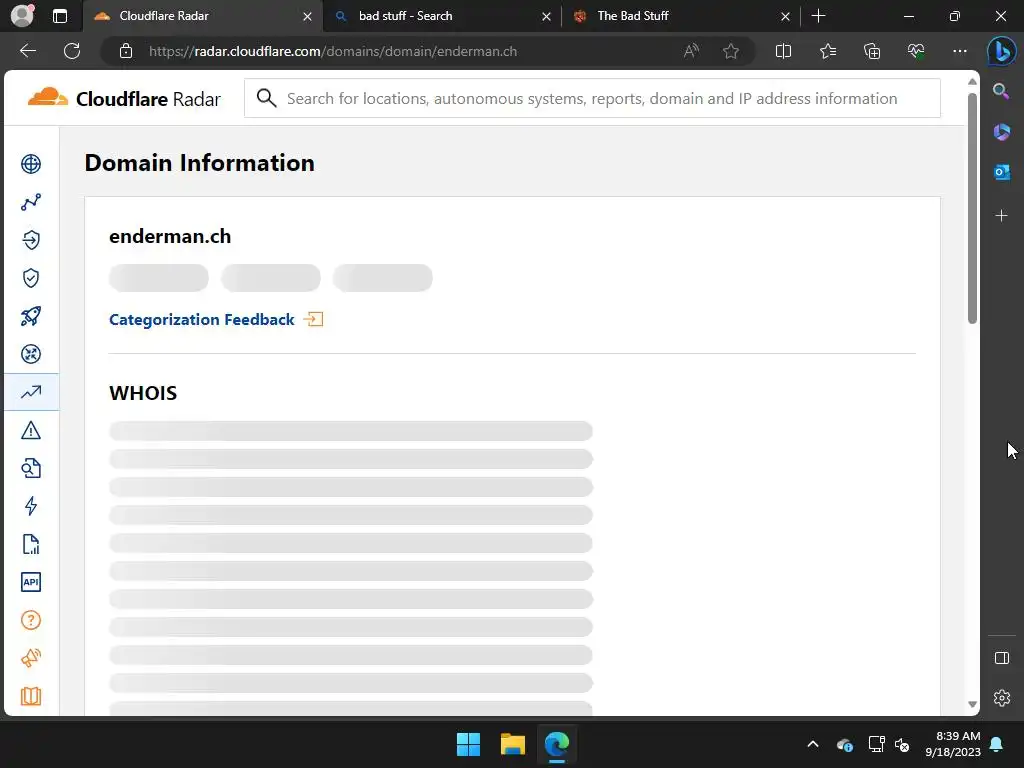Close The Bad Stuff tab
This screenshot has width=1024, height=768.
click(785, 16)
